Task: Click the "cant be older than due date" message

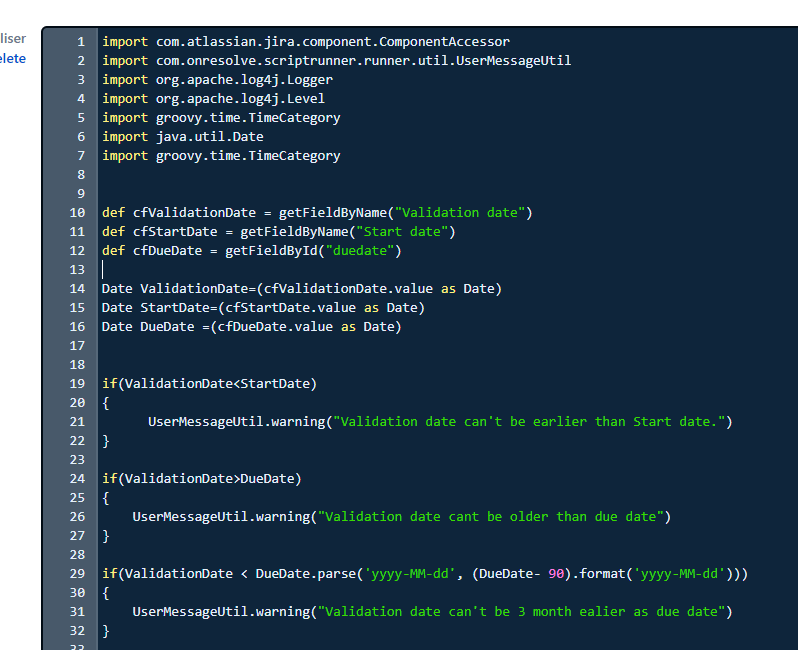Action: coord(490,517)
